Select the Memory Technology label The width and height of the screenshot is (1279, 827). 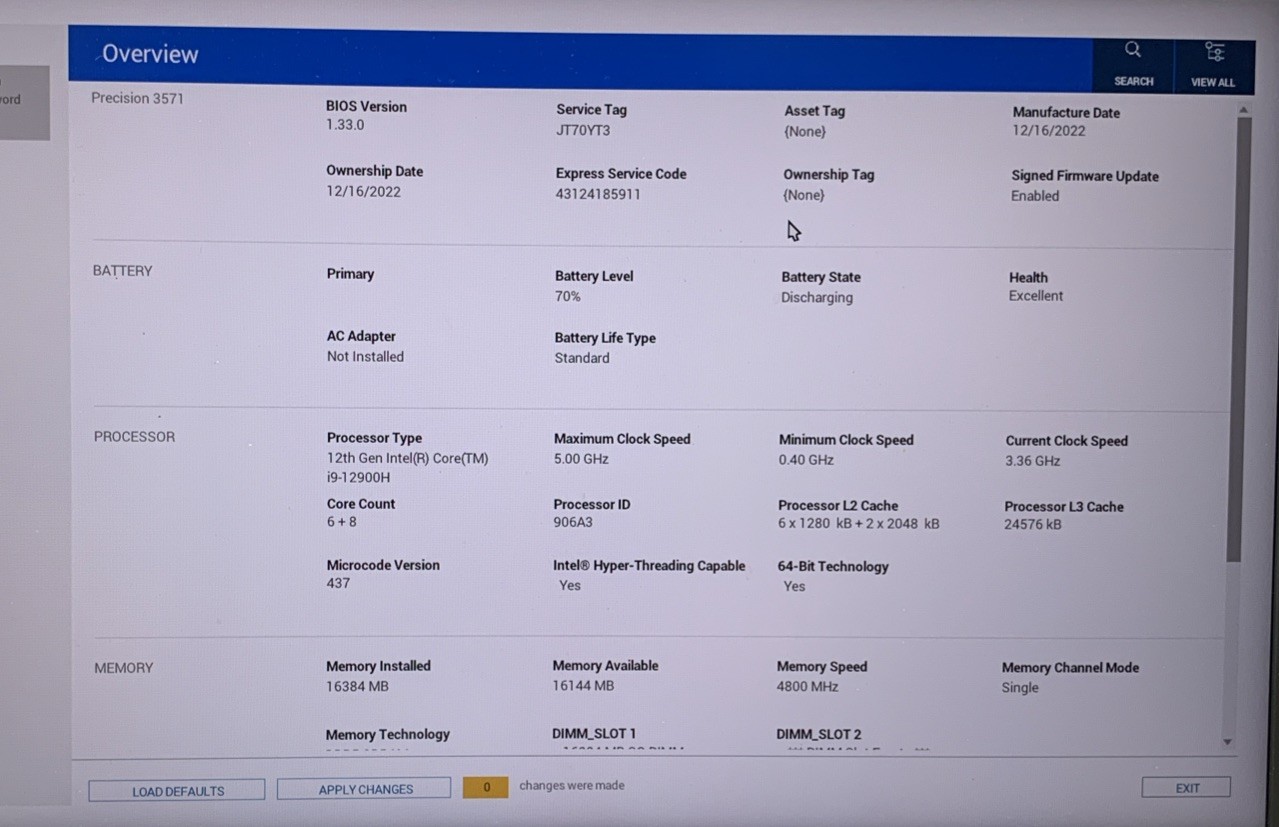point(388,734)
